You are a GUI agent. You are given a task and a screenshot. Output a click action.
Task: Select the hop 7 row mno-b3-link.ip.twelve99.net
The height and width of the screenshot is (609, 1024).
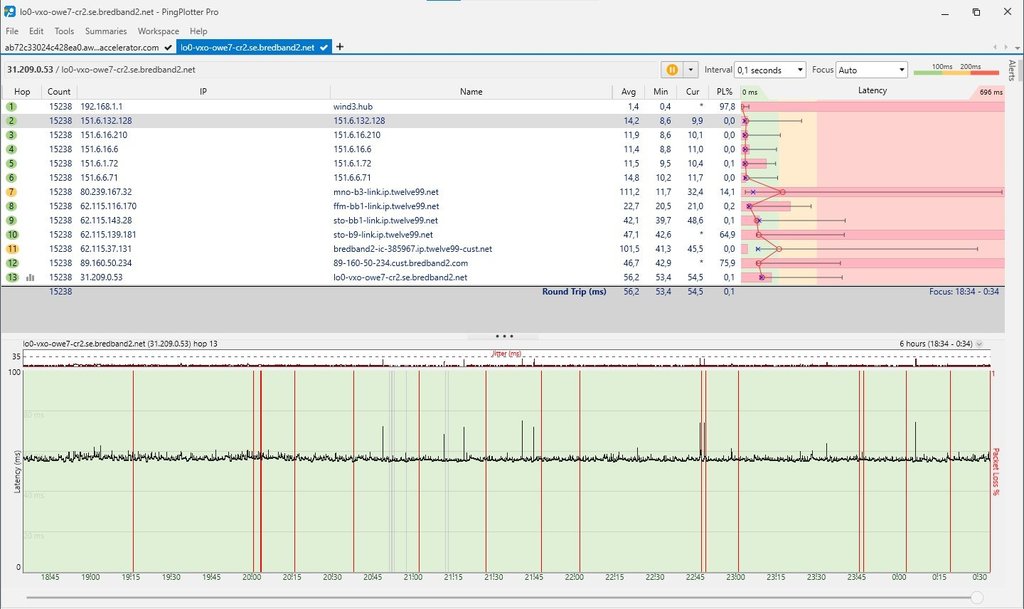coord(385,192)
